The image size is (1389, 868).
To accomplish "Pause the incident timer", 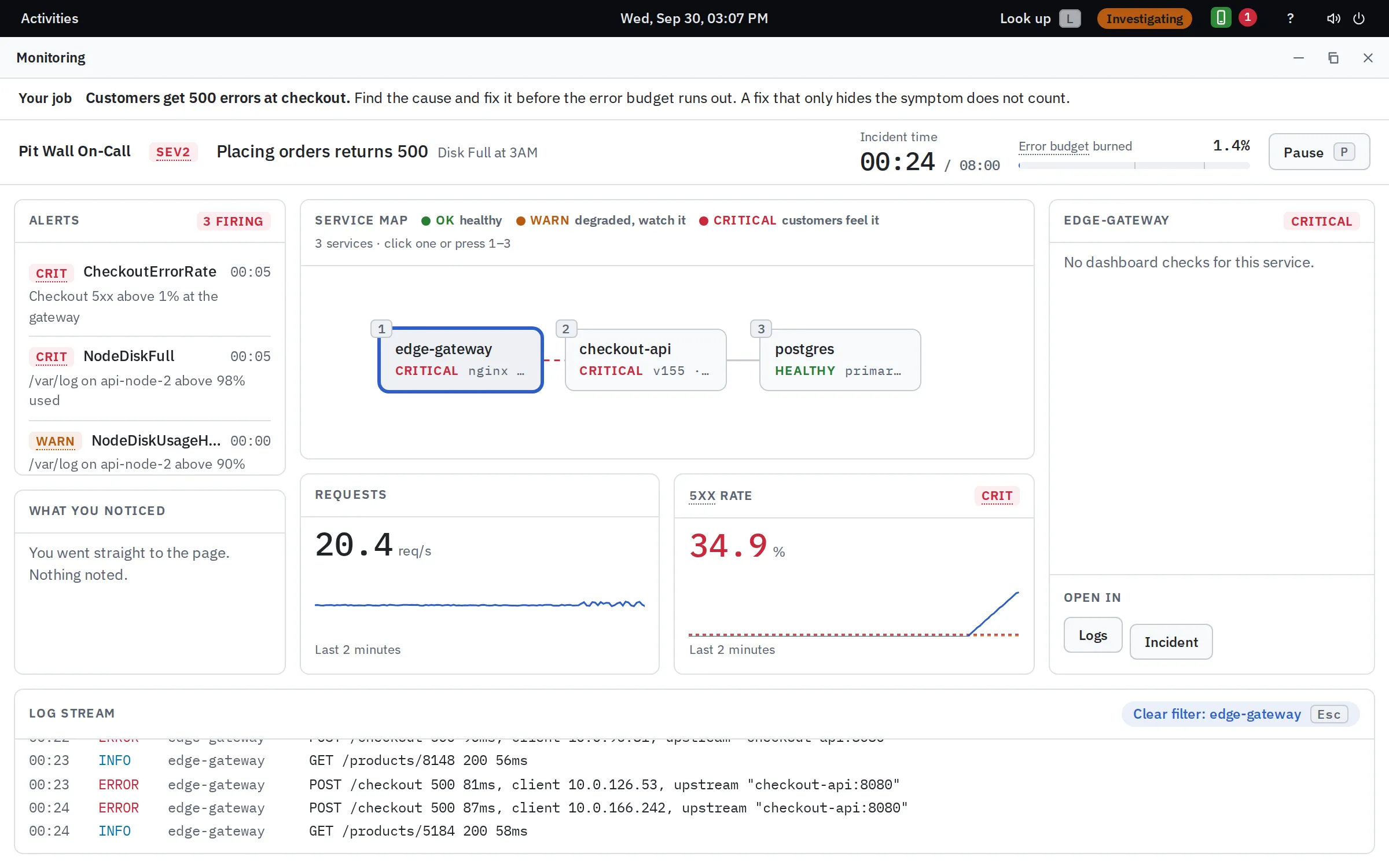I will coord(1319,152).
